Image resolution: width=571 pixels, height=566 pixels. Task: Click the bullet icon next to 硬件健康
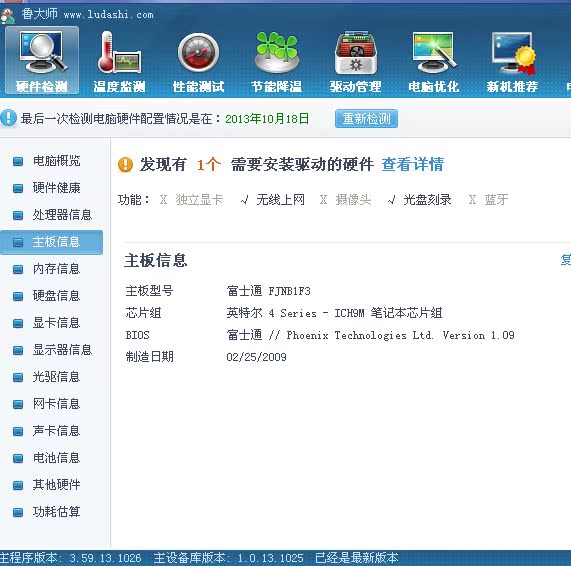click(x=18, y=188)
